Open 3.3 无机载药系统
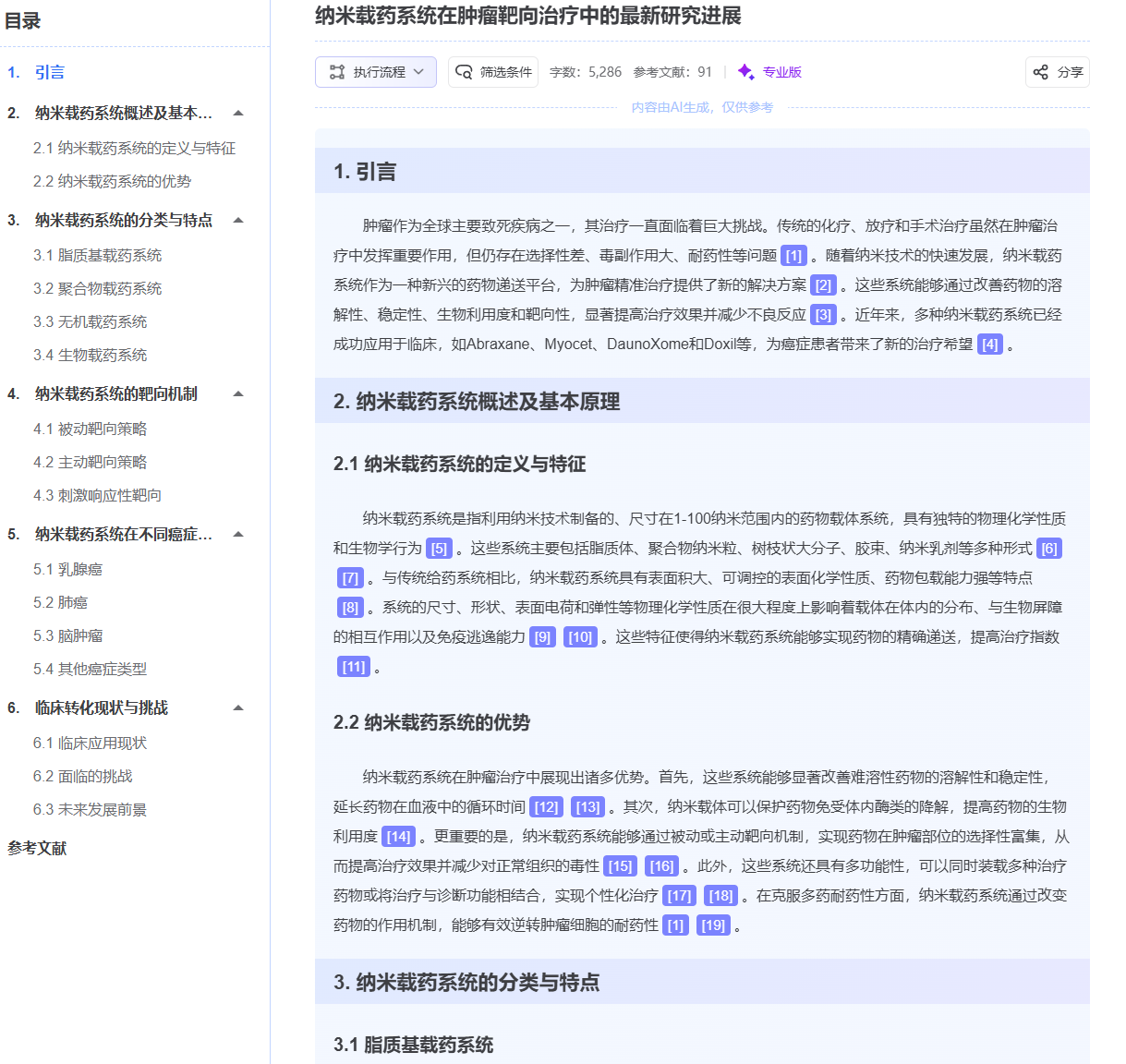1126x1064 pixels. (91, 321)
